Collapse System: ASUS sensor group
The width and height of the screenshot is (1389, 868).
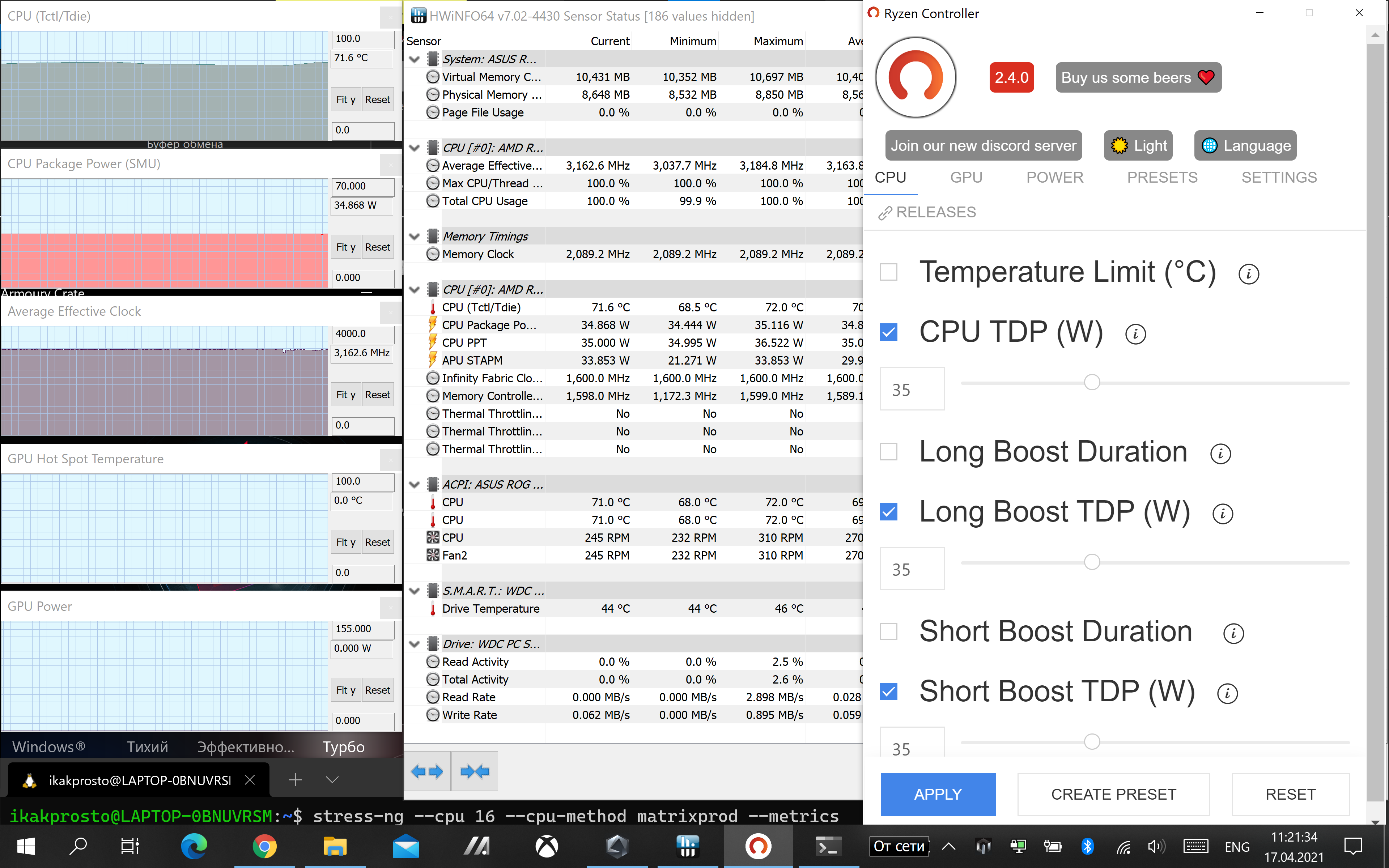coord(415,59)
